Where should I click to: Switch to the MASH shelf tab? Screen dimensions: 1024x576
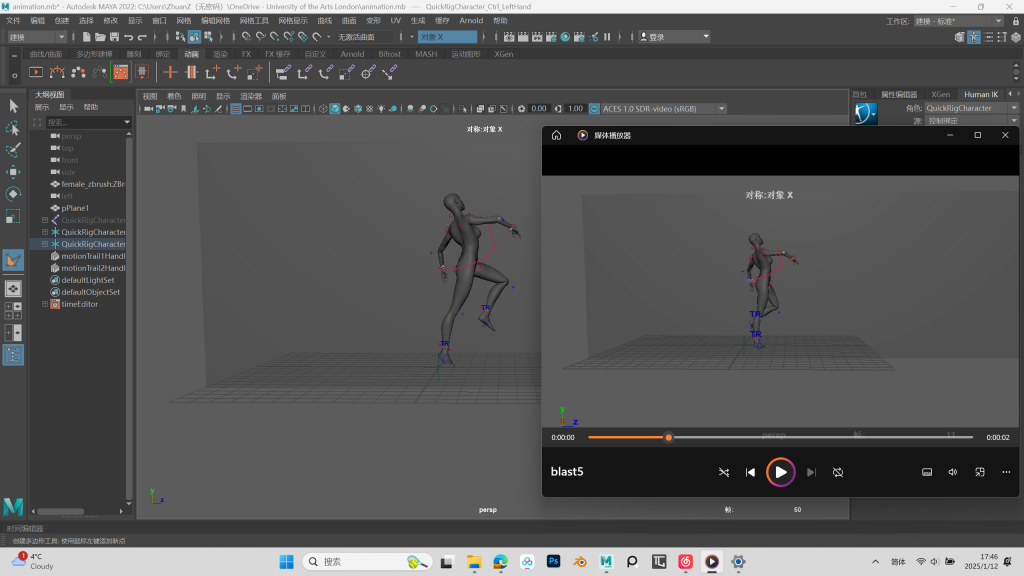pyautogui.click(x=426, y=54)
